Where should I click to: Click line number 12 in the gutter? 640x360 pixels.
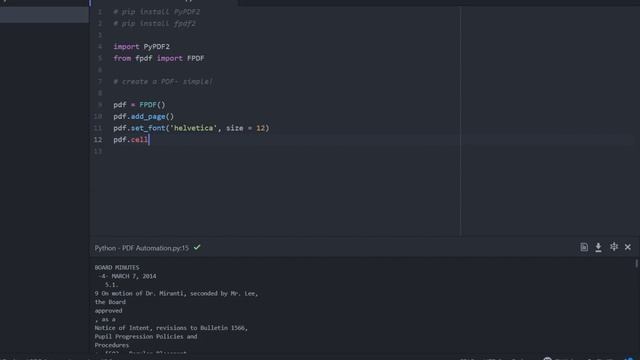click(98, 140)
